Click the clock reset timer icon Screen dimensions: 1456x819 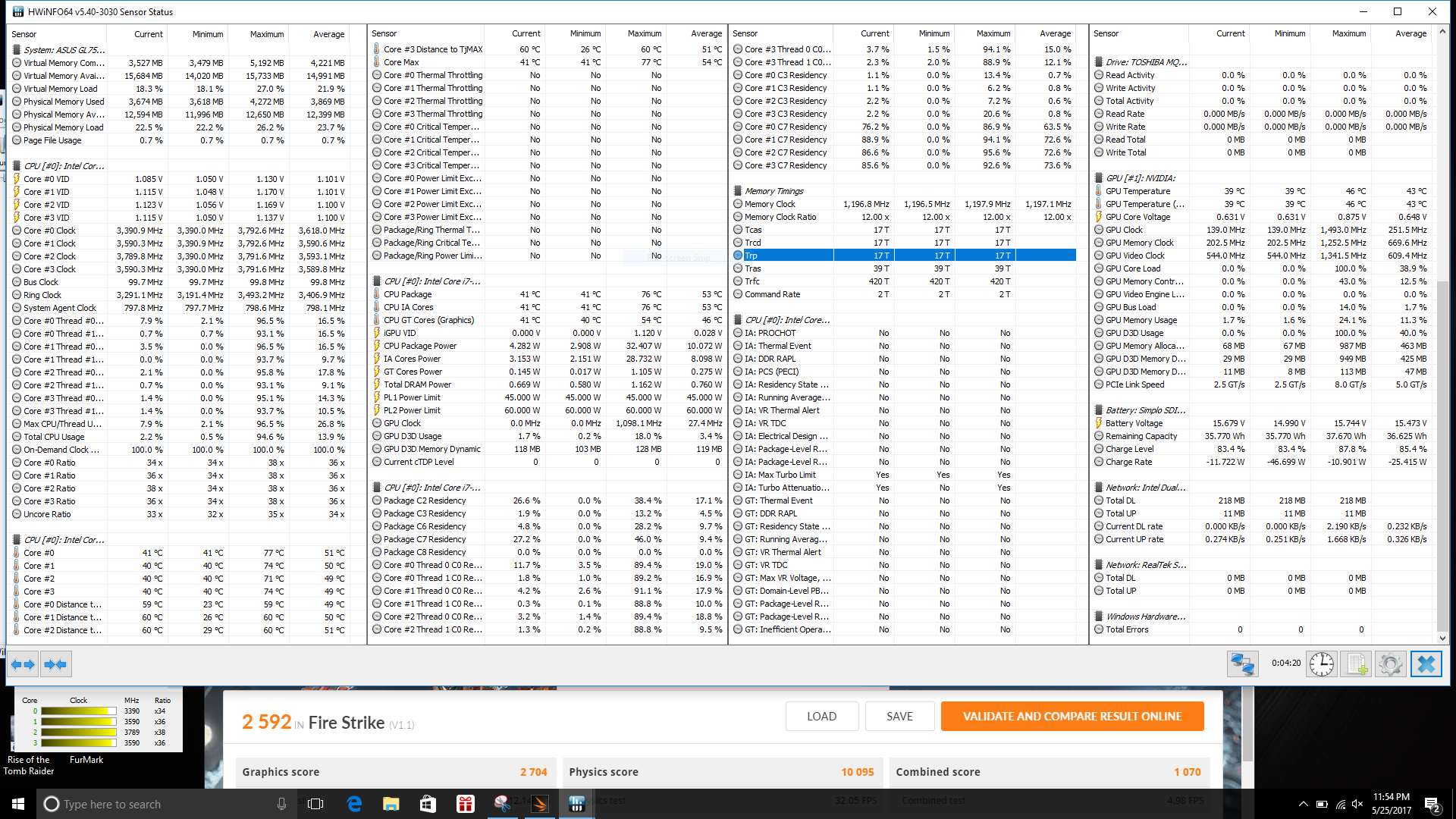(1321, 664)
